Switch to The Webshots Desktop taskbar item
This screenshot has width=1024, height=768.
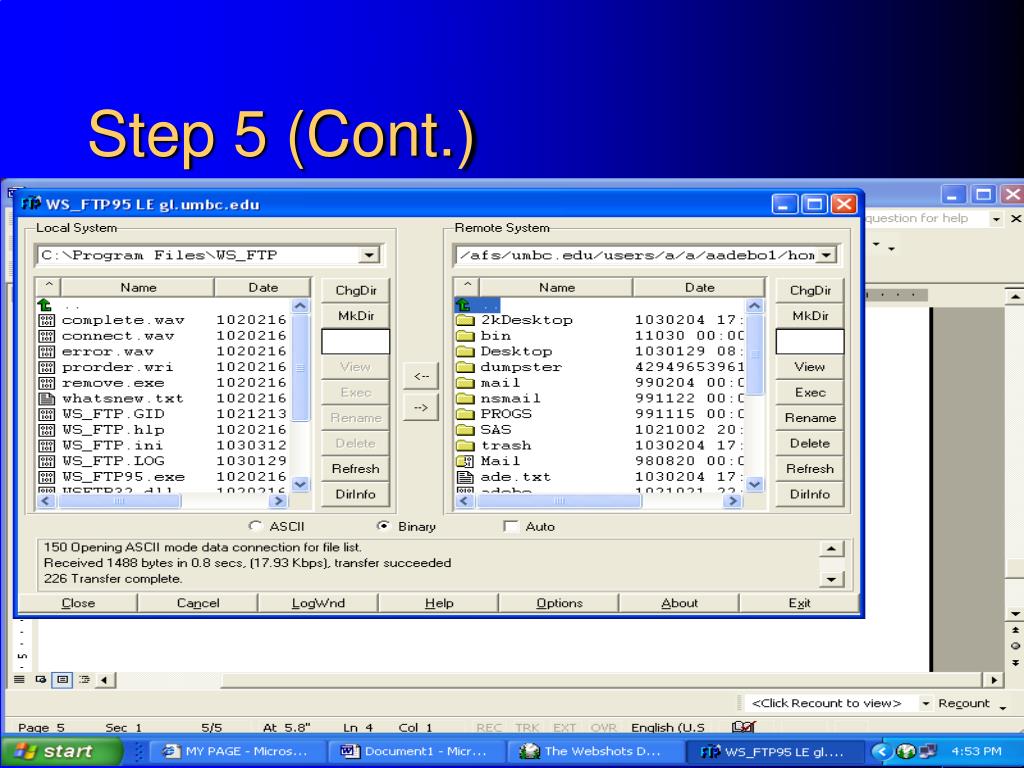594,752
